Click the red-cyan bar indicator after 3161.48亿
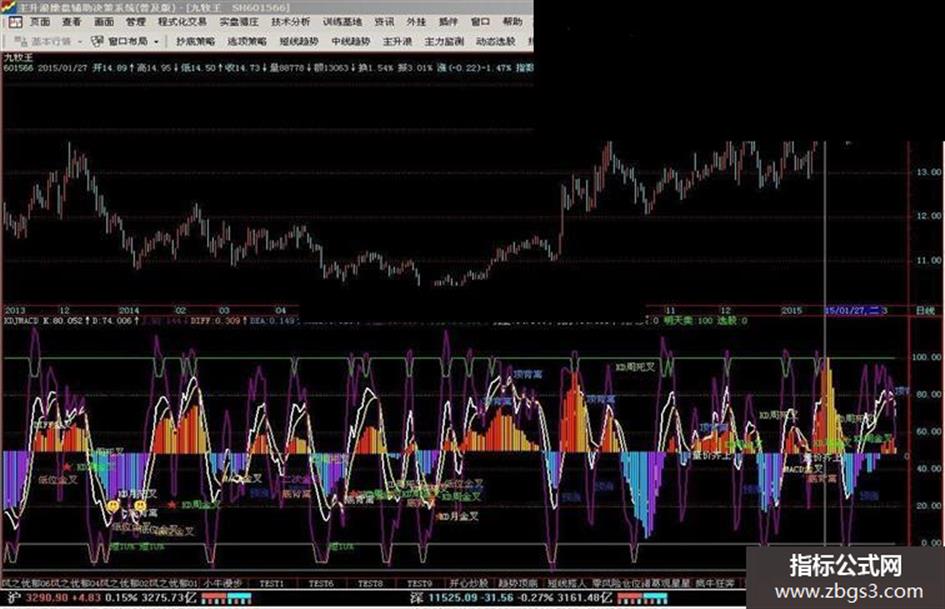The height and width of the screenshot is (609, 945). (642, 598)
